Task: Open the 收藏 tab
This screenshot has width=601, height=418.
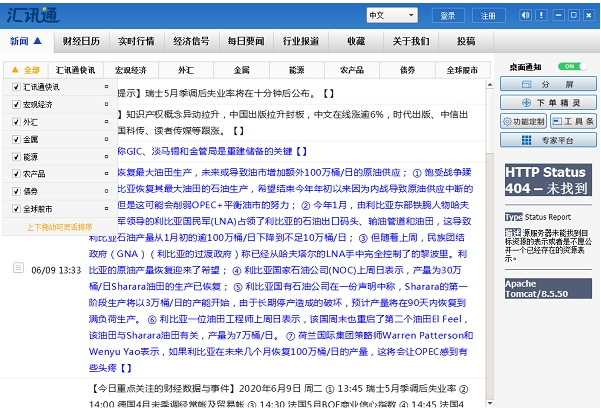Action: pos(356,41)
